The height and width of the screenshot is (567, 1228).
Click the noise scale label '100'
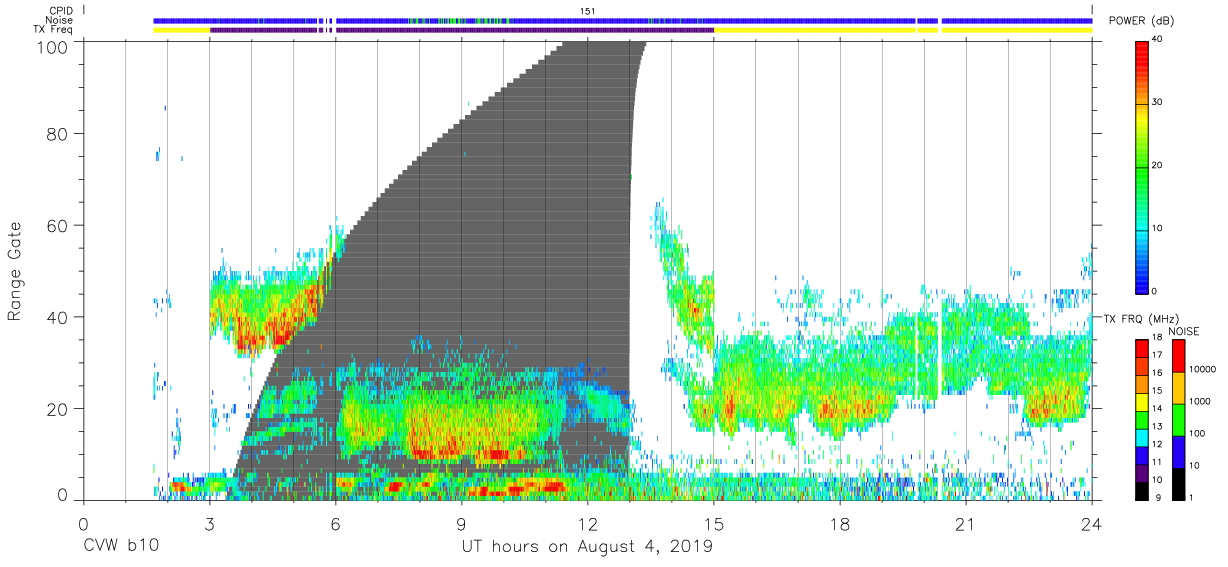pos(1199,434)
